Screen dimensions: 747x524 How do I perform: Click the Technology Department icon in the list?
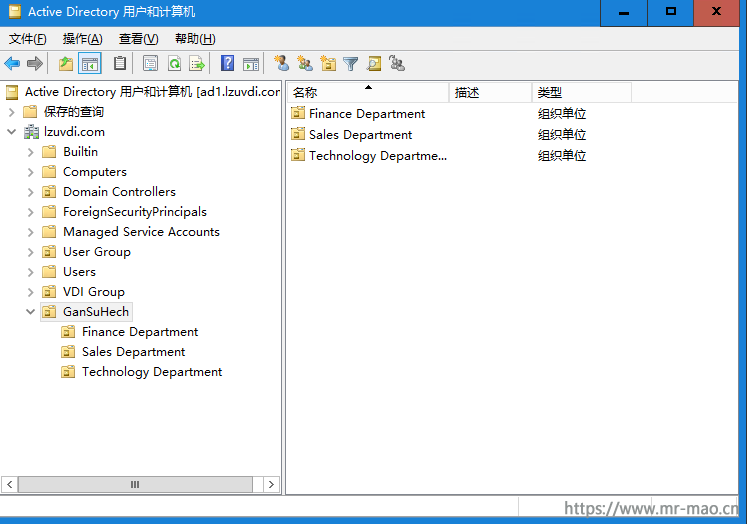(x=298, y=155)
